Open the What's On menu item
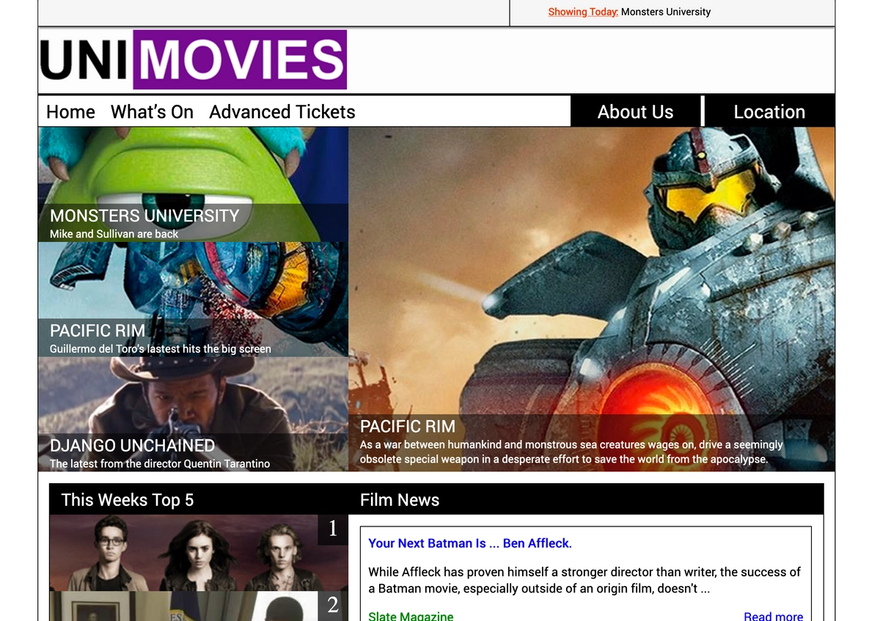Viewport: 880px width, 621px height. [152, 112]
